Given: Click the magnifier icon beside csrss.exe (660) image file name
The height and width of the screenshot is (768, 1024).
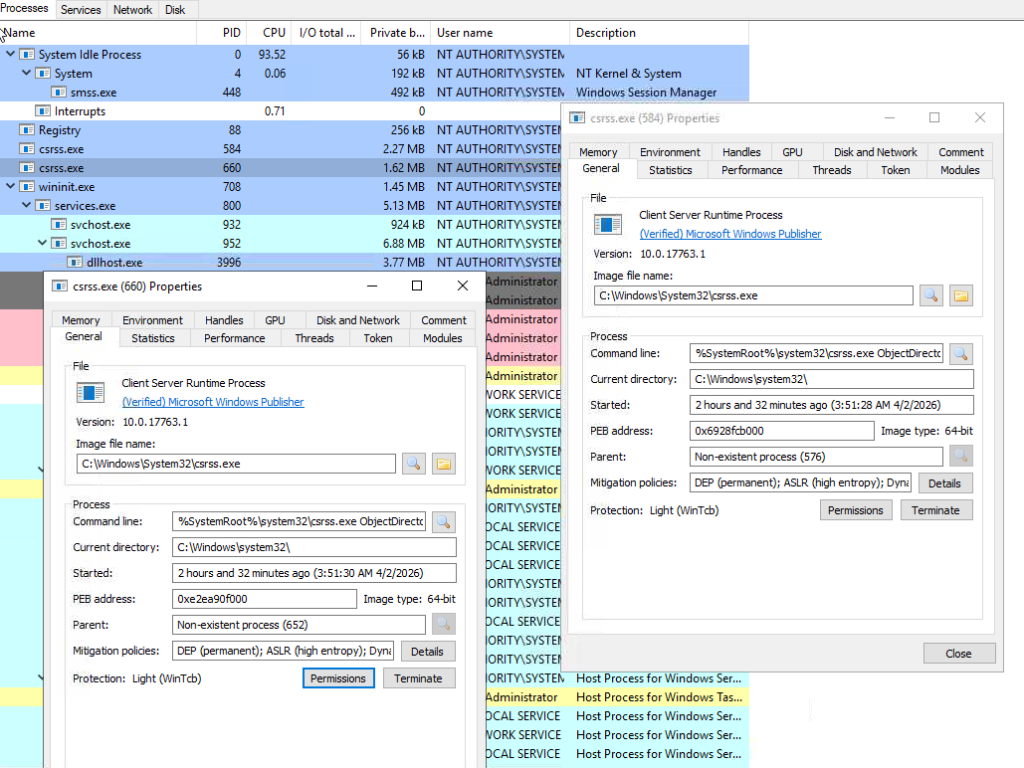Looking at the screenshot, I should [414, 463].
